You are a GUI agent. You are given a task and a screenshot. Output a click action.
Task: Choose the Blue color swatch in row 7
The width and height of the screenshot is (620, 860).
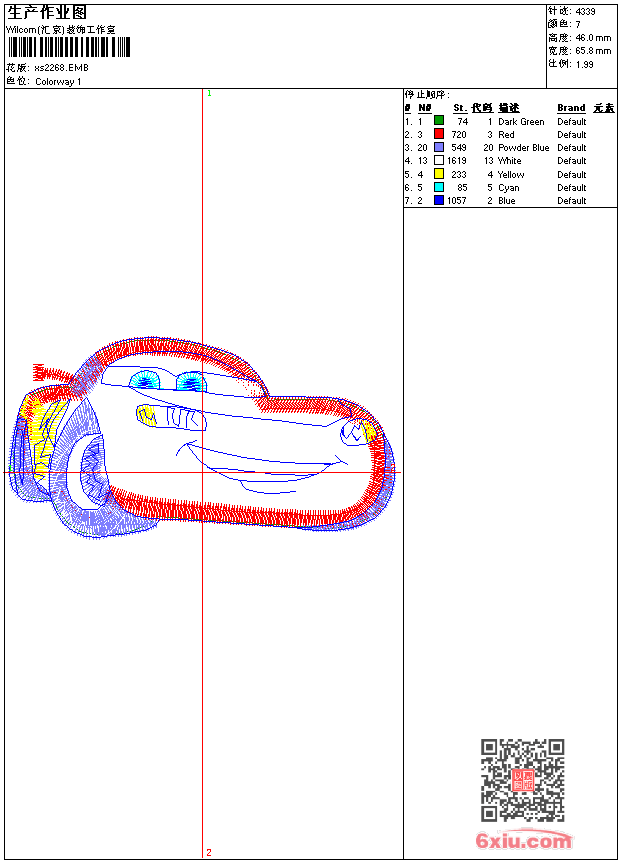[x=439, y=200]
